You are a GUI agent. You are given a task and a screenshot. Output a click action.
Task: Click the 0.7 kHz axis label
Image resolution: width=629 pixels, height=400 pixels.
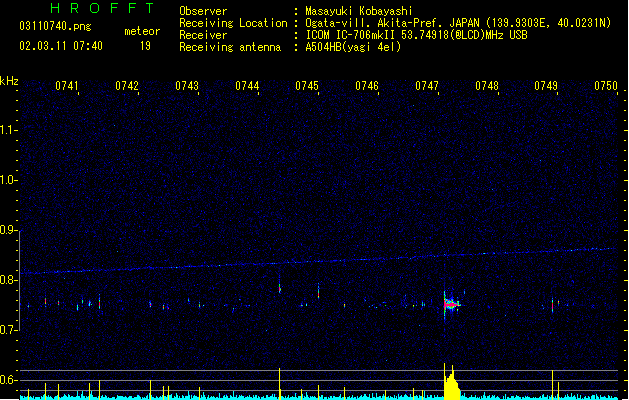(9, 330)
